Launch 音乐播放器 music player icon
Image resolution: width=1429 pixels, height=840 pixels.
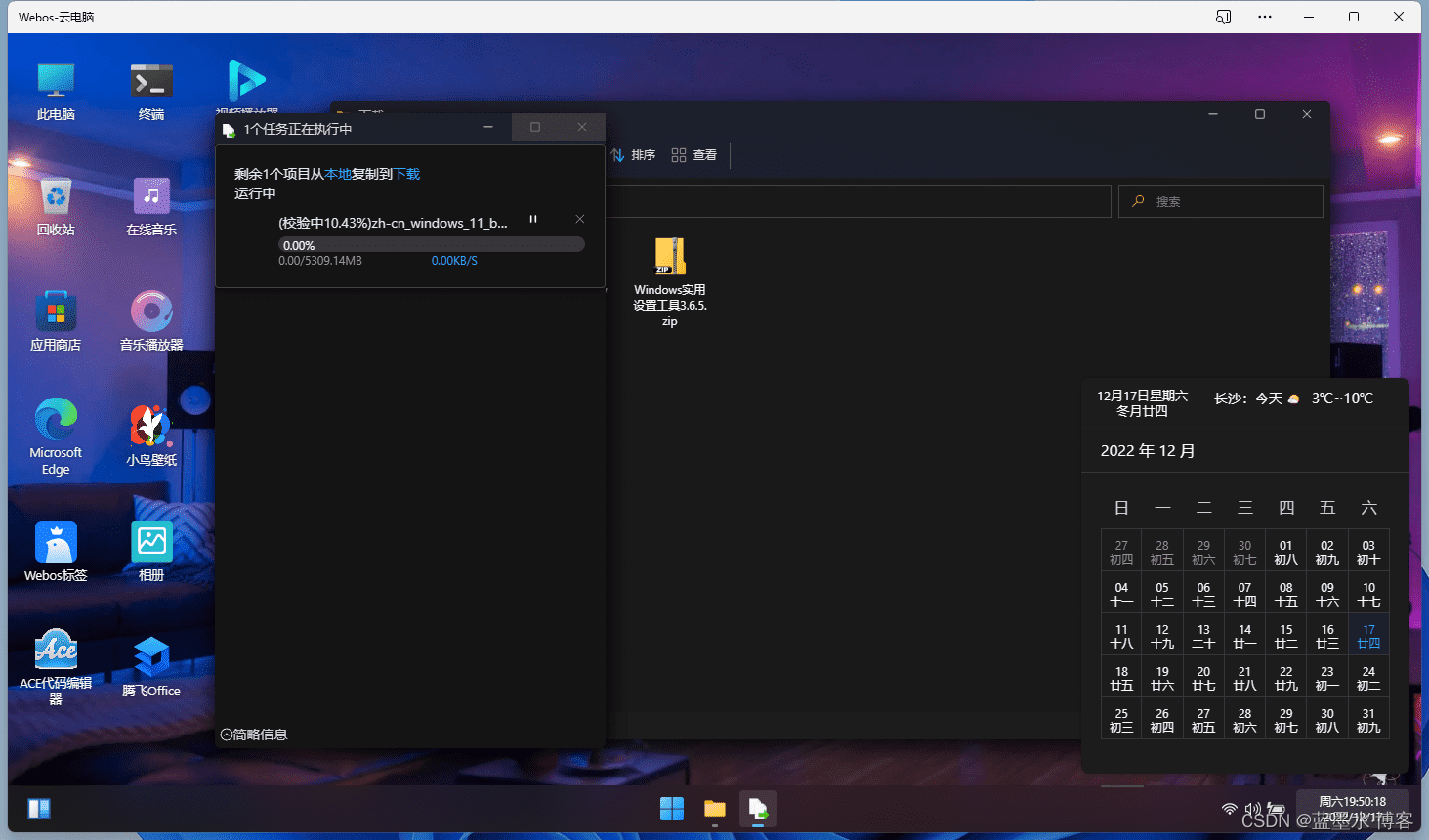click(x=151, y=322)
